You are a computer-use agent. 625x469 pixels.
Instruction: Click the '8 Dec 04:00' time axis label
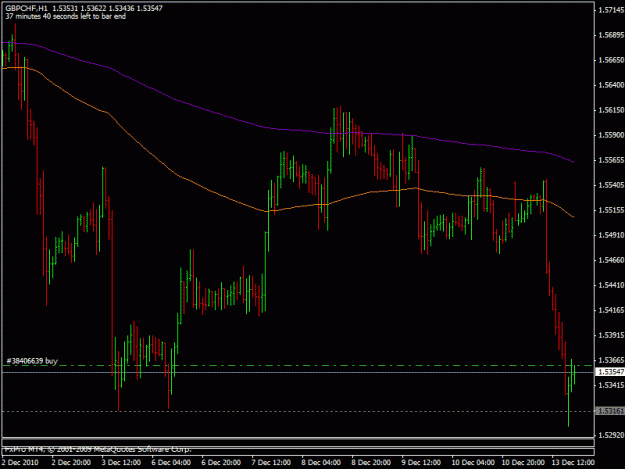tap(321, 463)
